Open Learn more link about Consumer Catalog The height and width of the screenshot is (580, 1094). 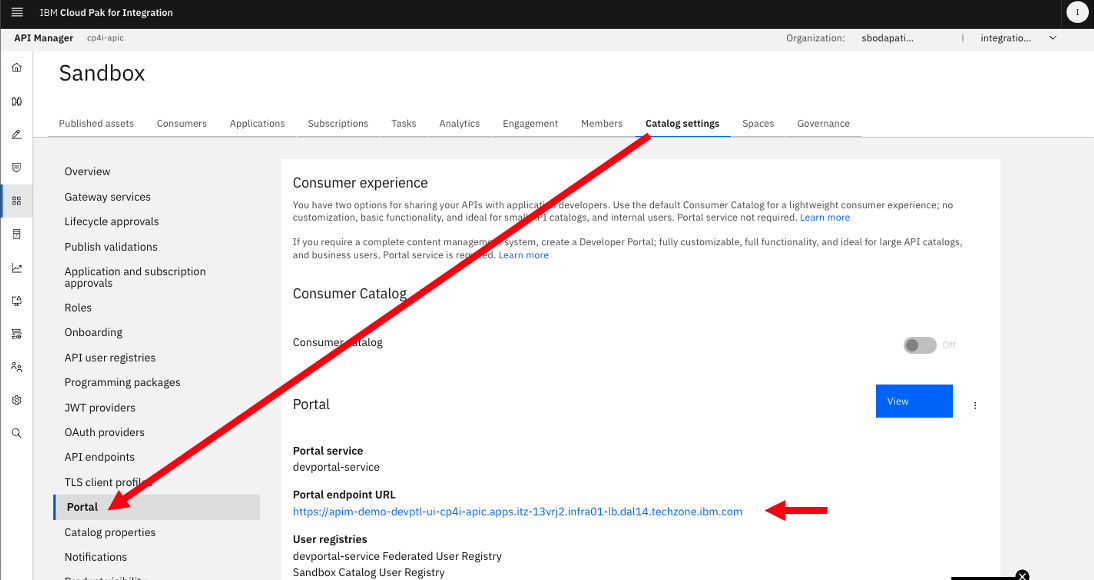point(825,218)
